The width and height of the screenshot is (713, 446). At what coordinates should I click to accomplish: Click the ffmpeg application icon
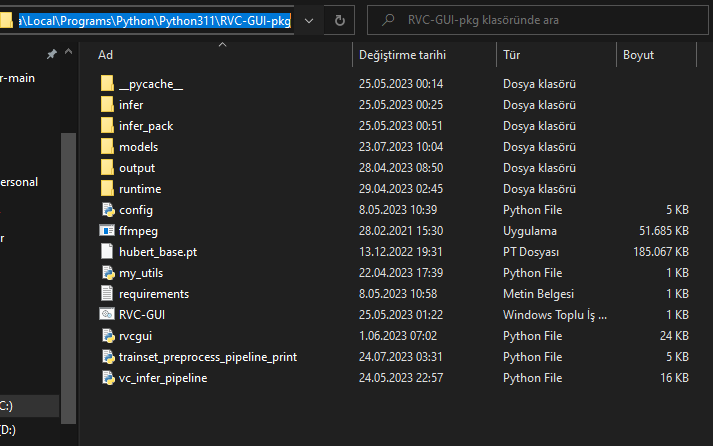click(108, 231)
